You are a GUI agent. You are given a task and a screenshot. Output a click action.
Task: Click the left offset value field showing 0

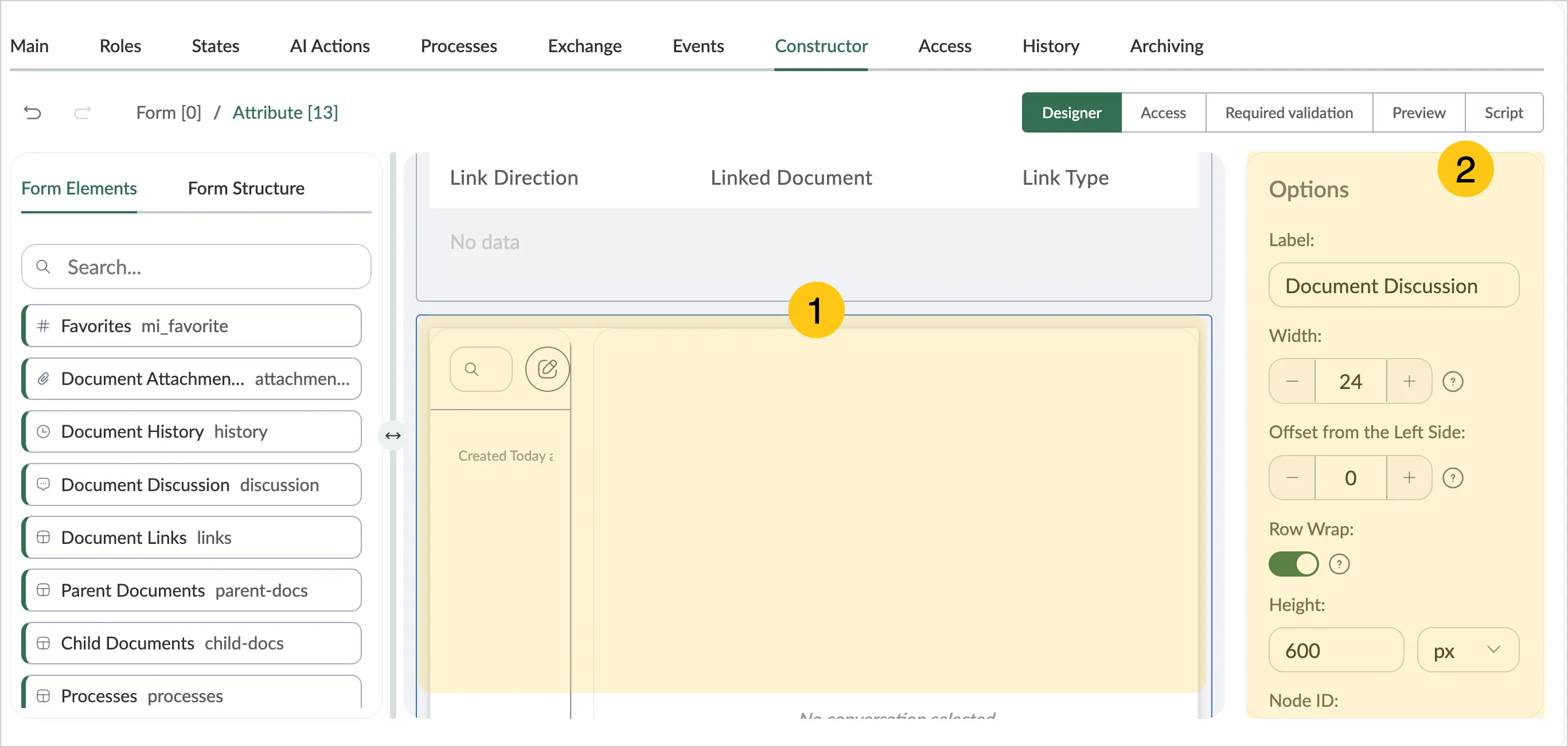(1350, 478)
